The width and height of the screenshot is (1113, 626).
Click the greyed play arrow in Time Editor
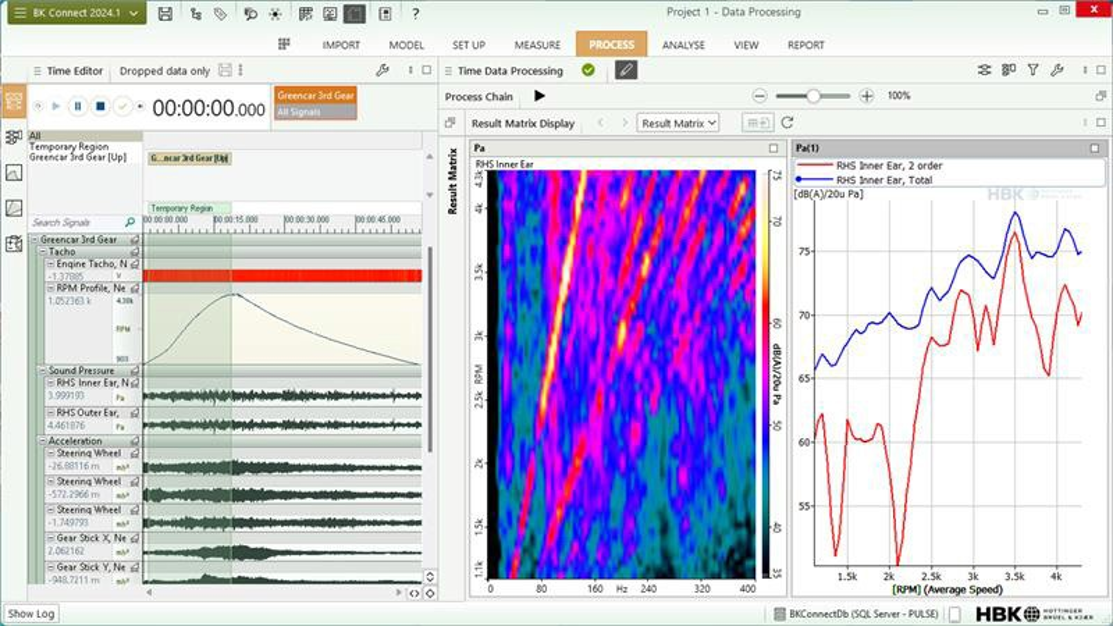[55, 106]
